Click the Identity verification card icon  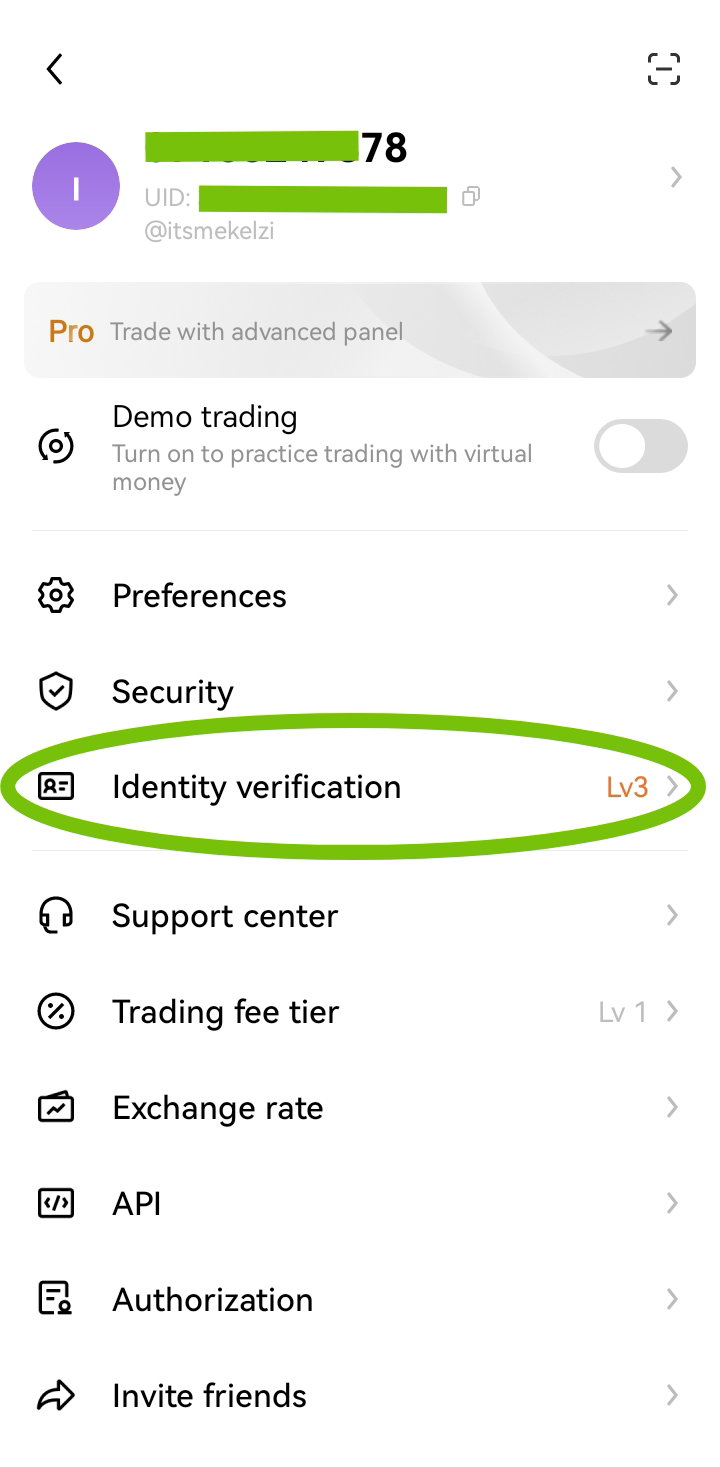[56, 787]
